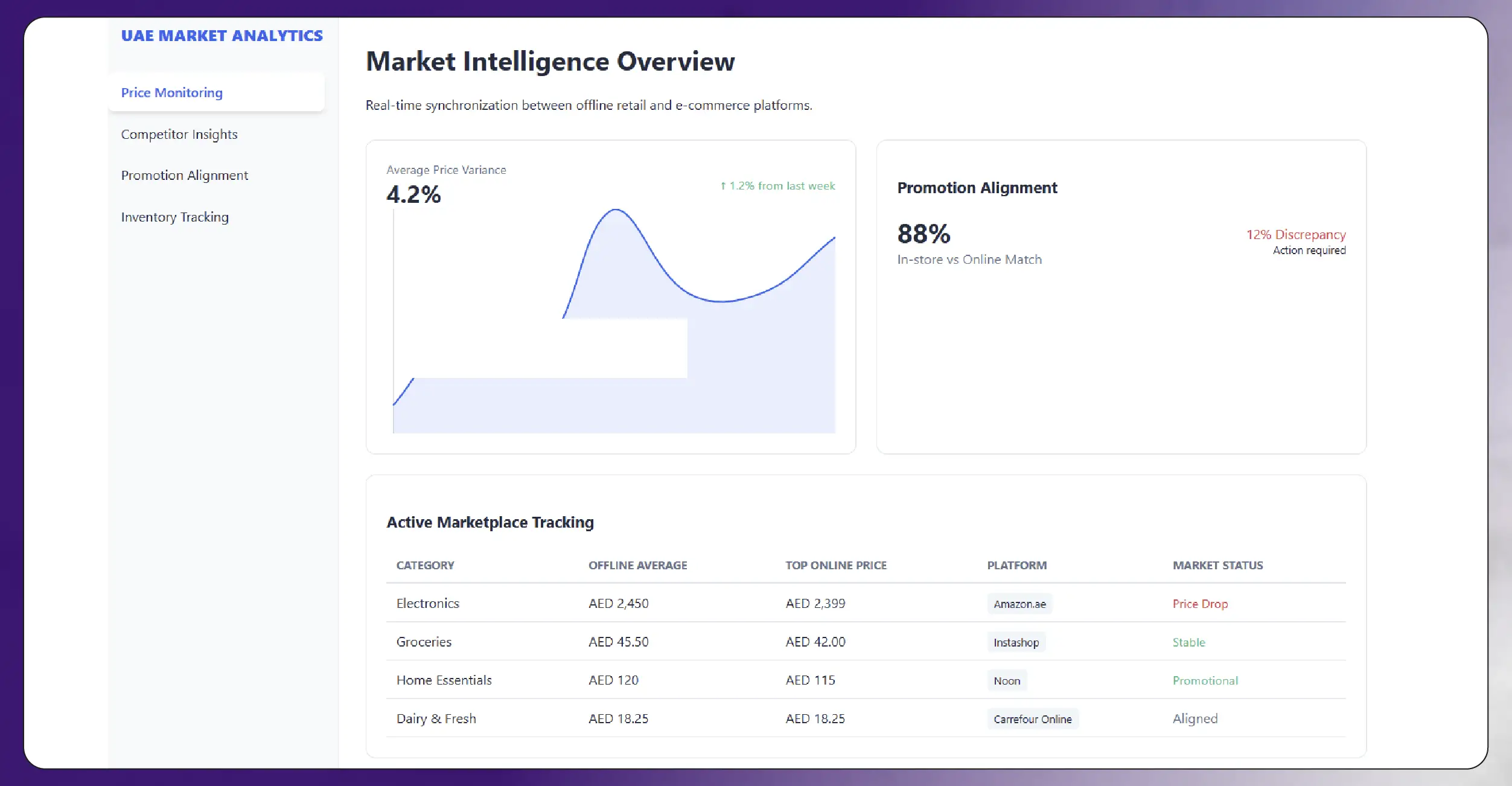Click the upward trend arrow indicator
The height and width of the screenshot is (786, 1512).
pyautogui.click(x=723, y=187)
